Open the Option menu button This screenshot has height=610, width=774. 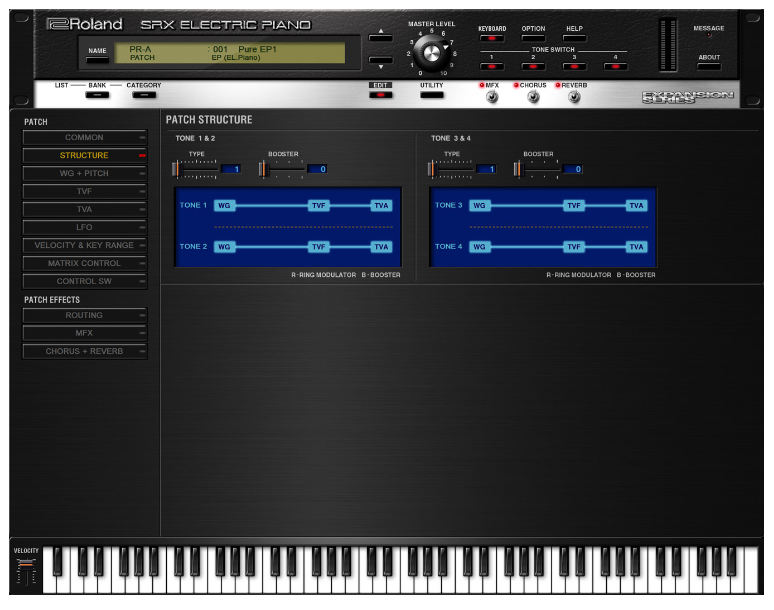[533, 38]
